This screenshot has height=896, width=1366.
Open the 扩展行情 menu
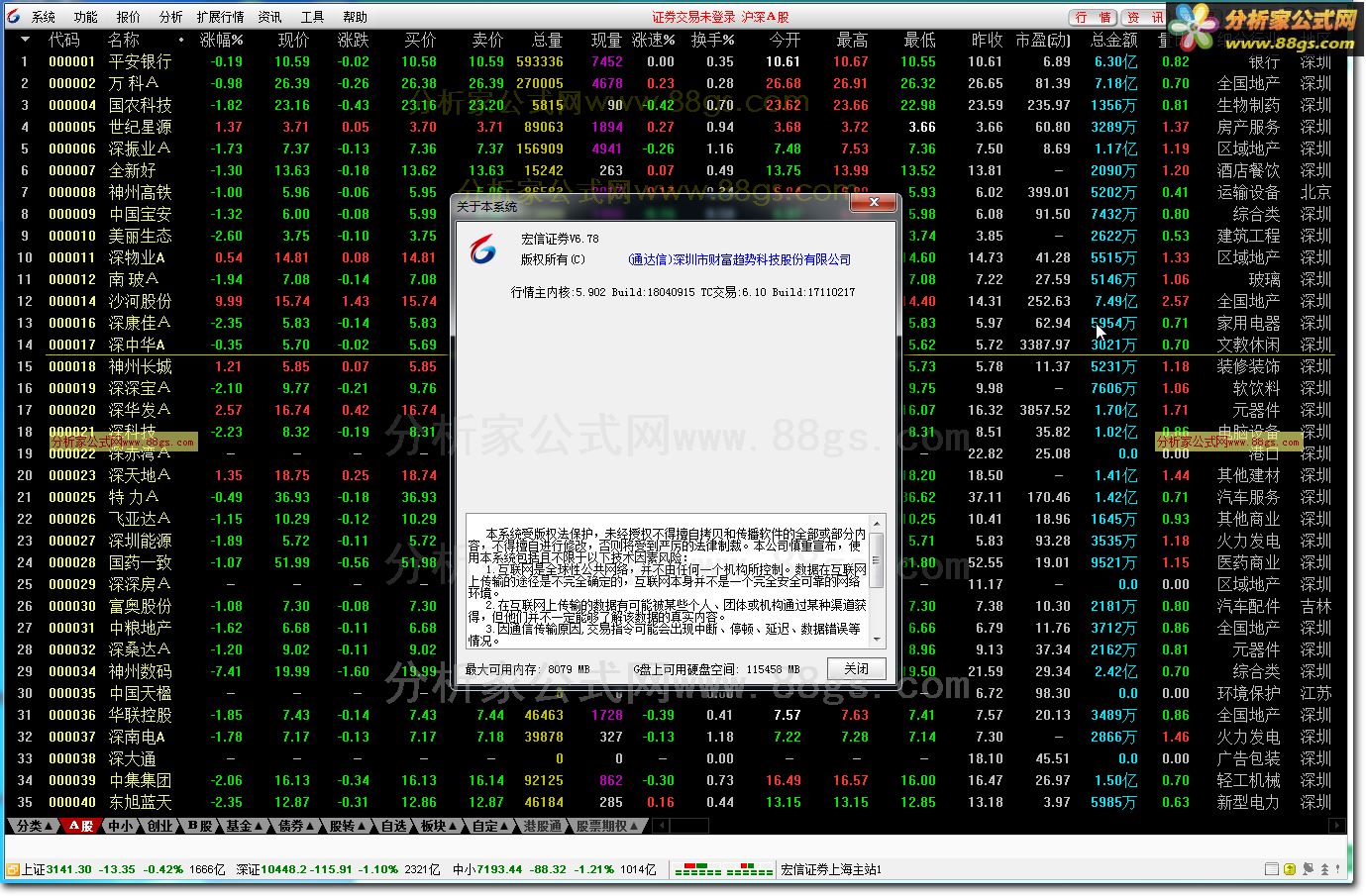pyautogui.click(x=220, y=17)
